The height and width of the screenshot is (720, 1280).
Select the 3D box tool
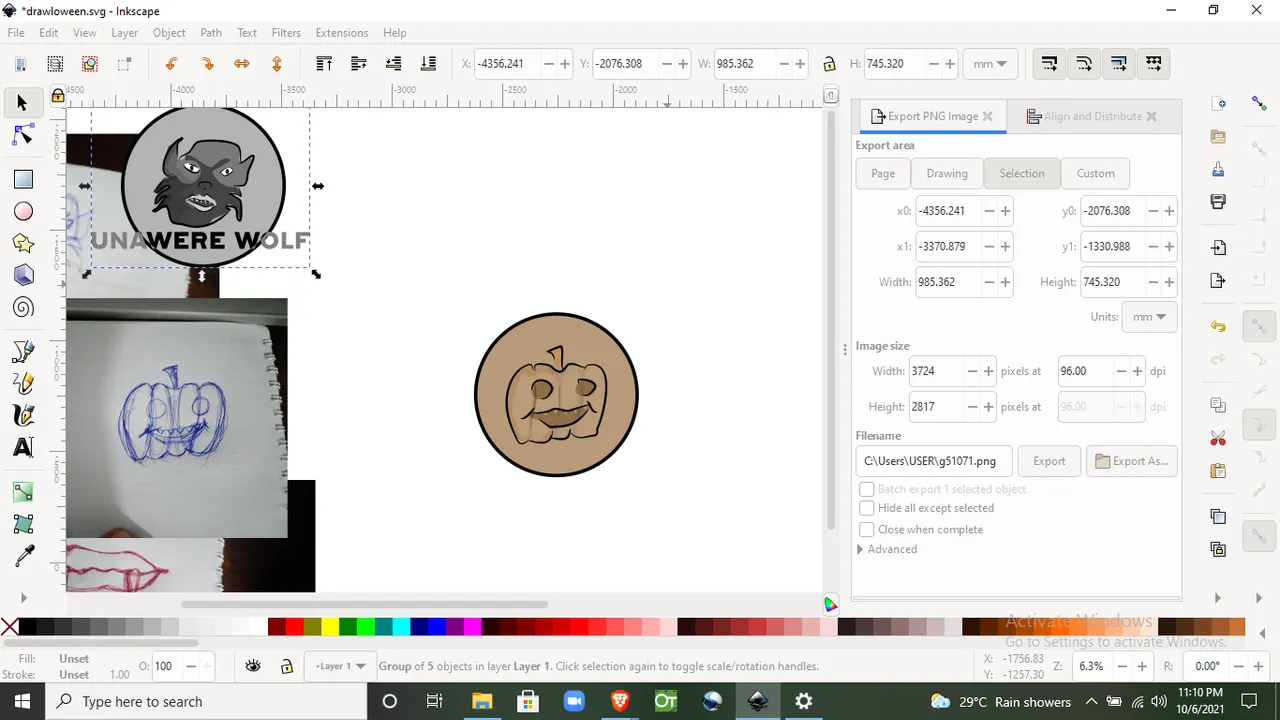[x=22, y=275]
